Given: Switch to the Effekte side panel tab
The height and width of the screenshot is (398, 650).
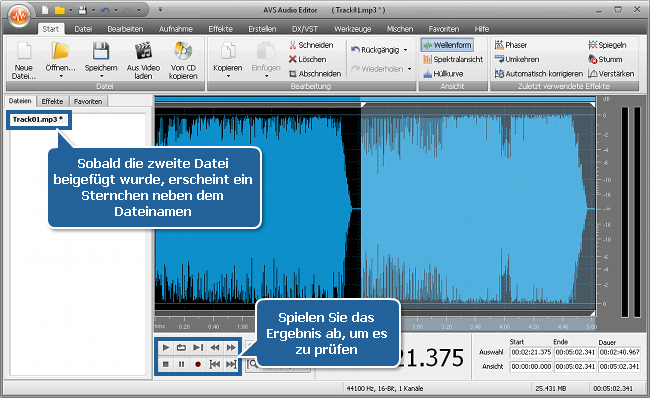Looking at the screenshot, I should tap(52, 101).
